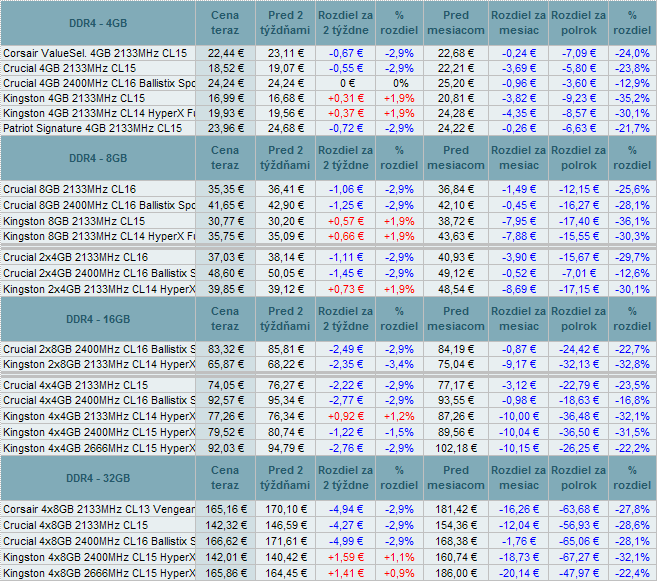Click the '-67,27 €' half-year difference cell

coord(579,557)
